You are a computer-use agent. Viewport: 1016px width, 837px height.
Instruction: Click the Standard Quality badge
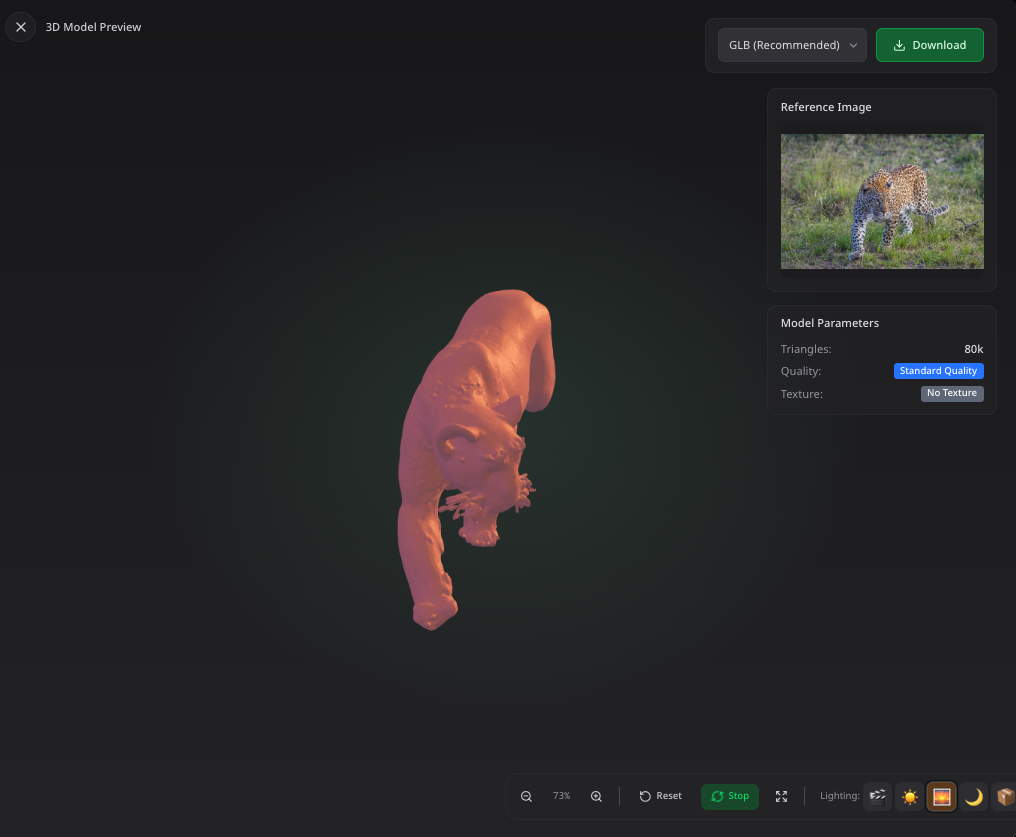pyautogui.click(x=938, y=371)
